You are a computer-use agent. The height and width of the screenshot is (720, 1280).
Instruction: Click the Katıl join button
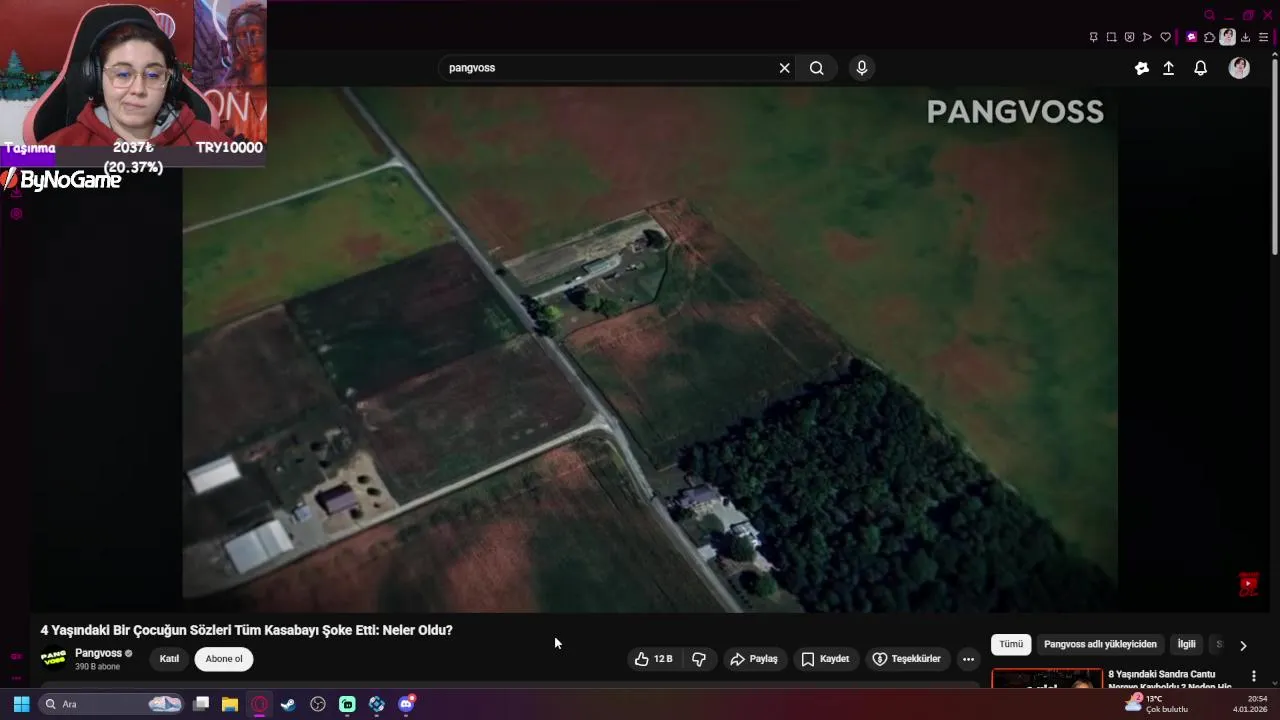click(x=169, y=659)
